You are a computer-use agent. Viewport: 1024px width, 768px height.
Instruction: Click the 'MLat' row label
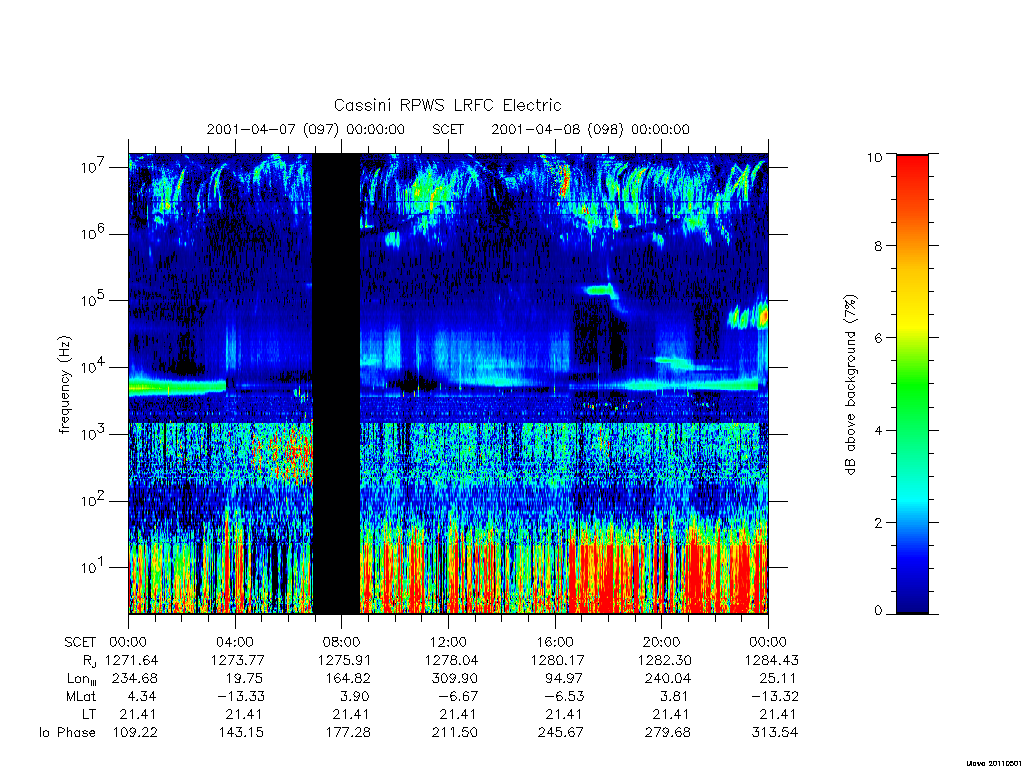click(81, 696)
